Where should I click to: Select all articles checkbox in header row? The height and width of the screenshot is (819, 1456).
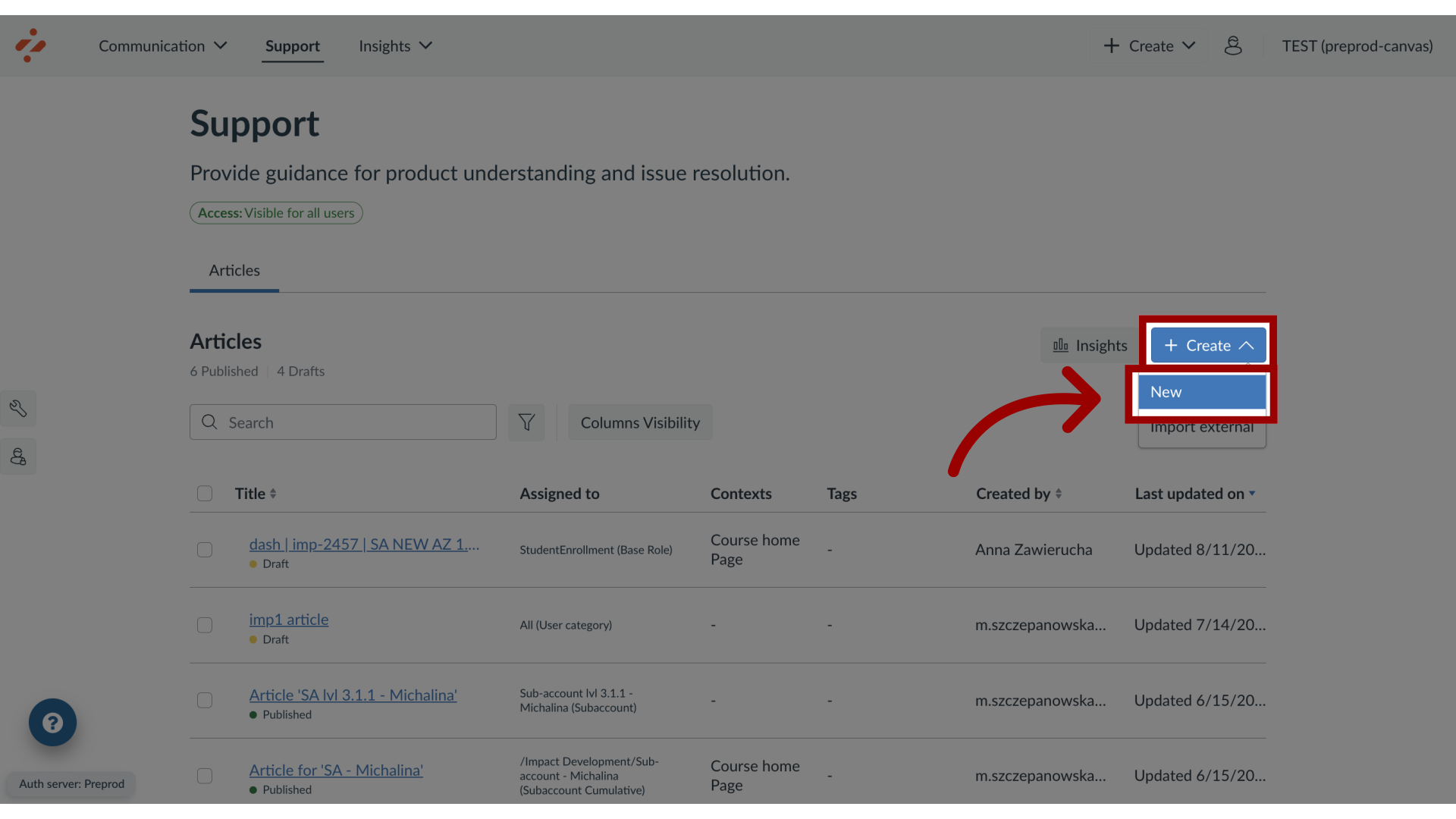pyautogui.click(x=205, y=494)
